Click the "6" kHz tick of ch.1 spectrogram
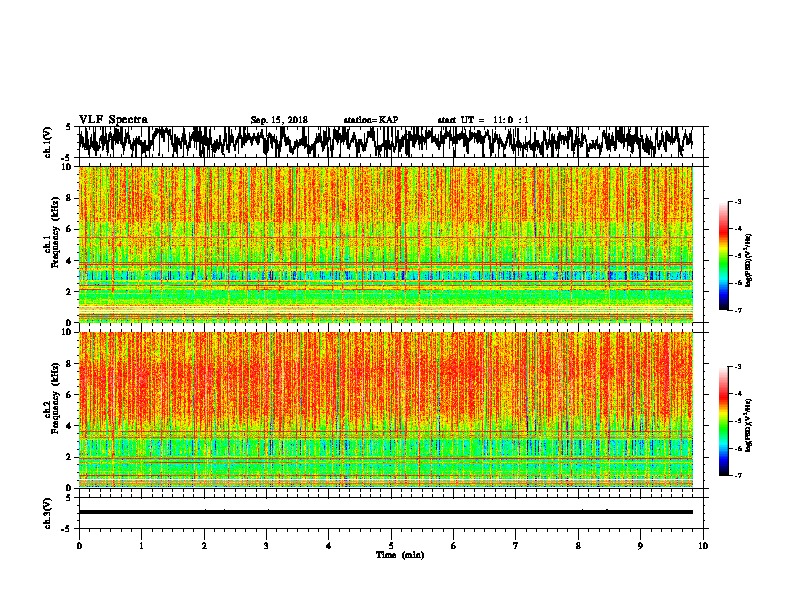792x612 pixels. (x=71, y=230)
